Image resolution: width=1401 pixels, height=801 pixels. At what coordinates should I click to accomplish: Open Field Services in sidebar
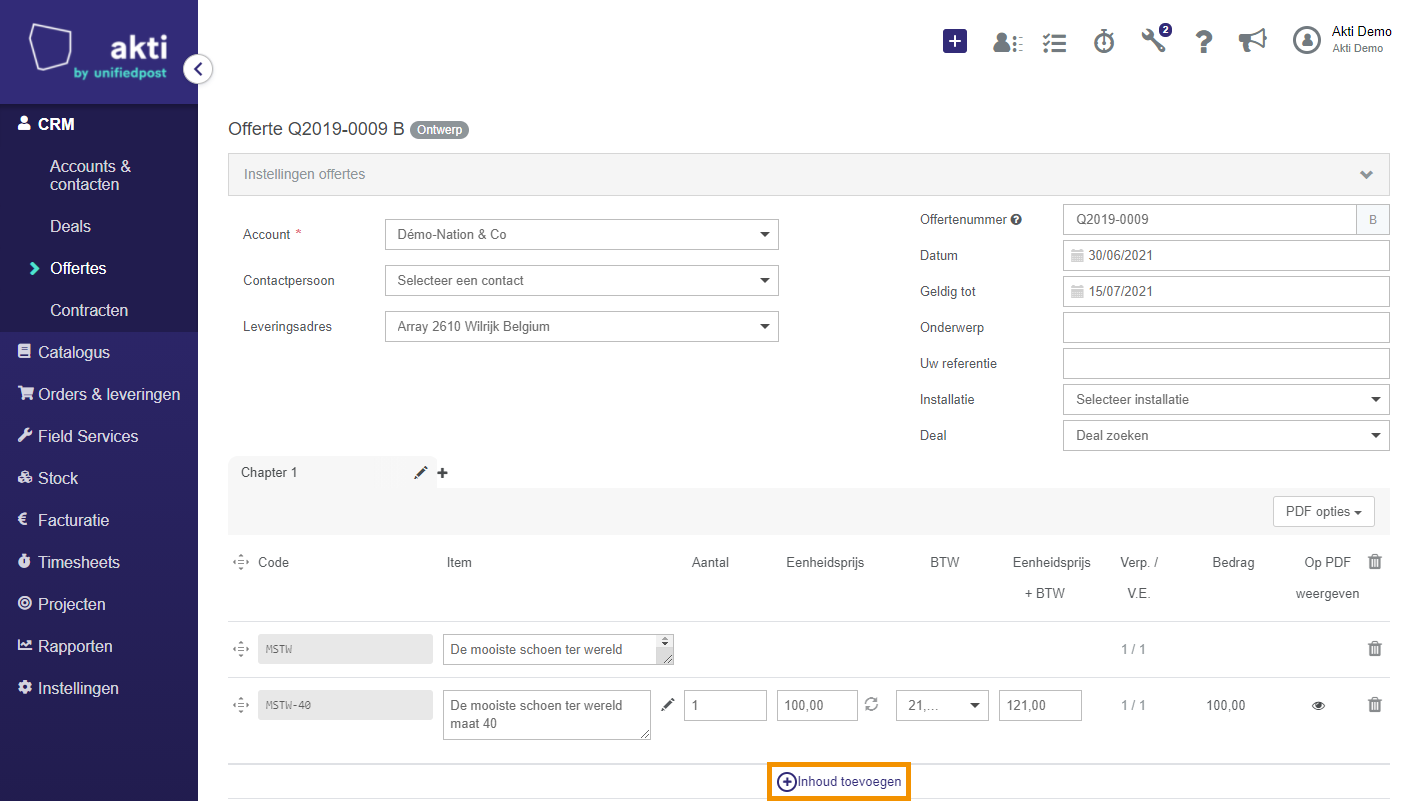point(88,437)
